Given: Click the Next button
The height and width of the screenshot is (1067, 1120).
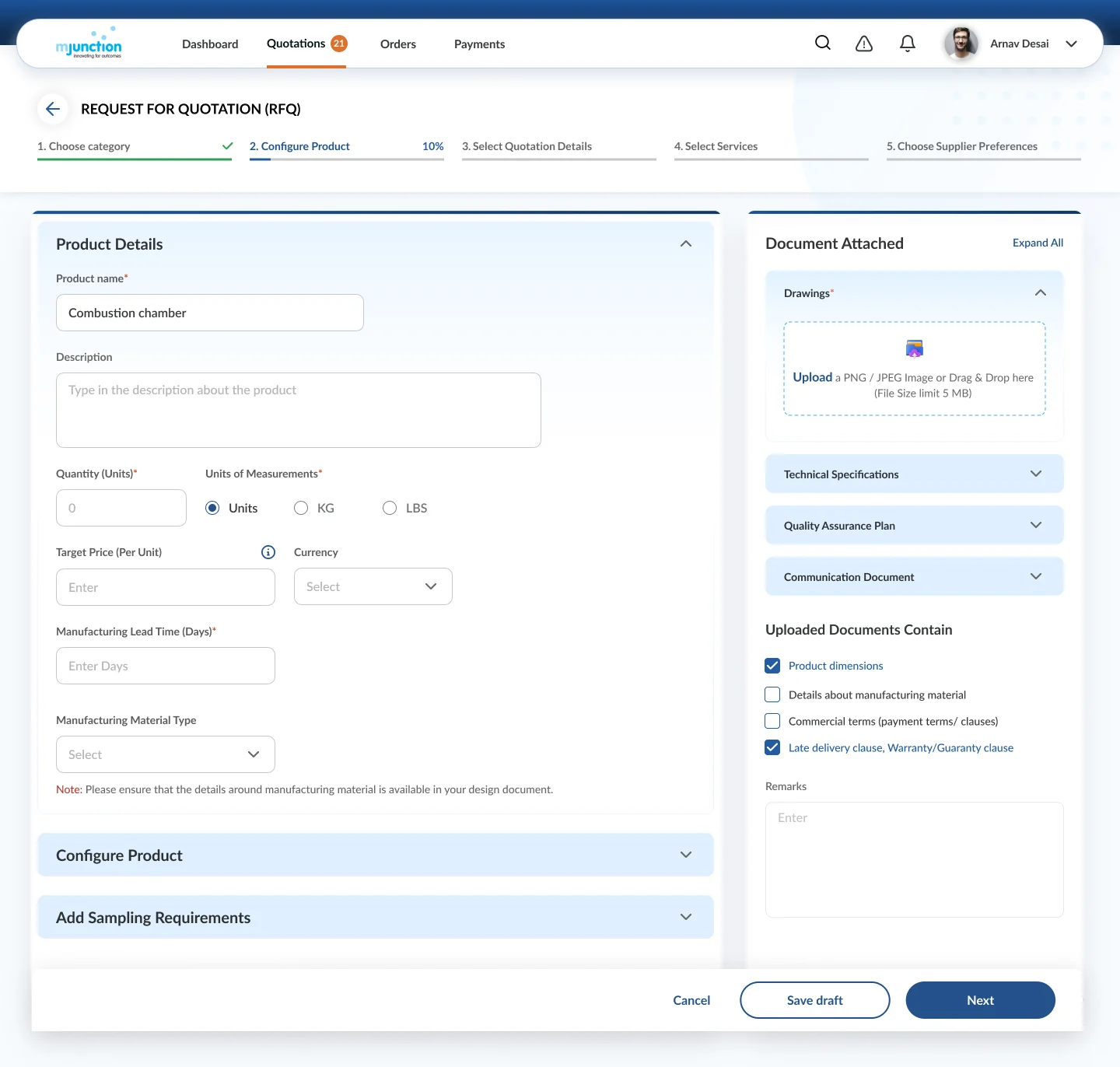Looking at the screenshot, I should point(981,1000).
